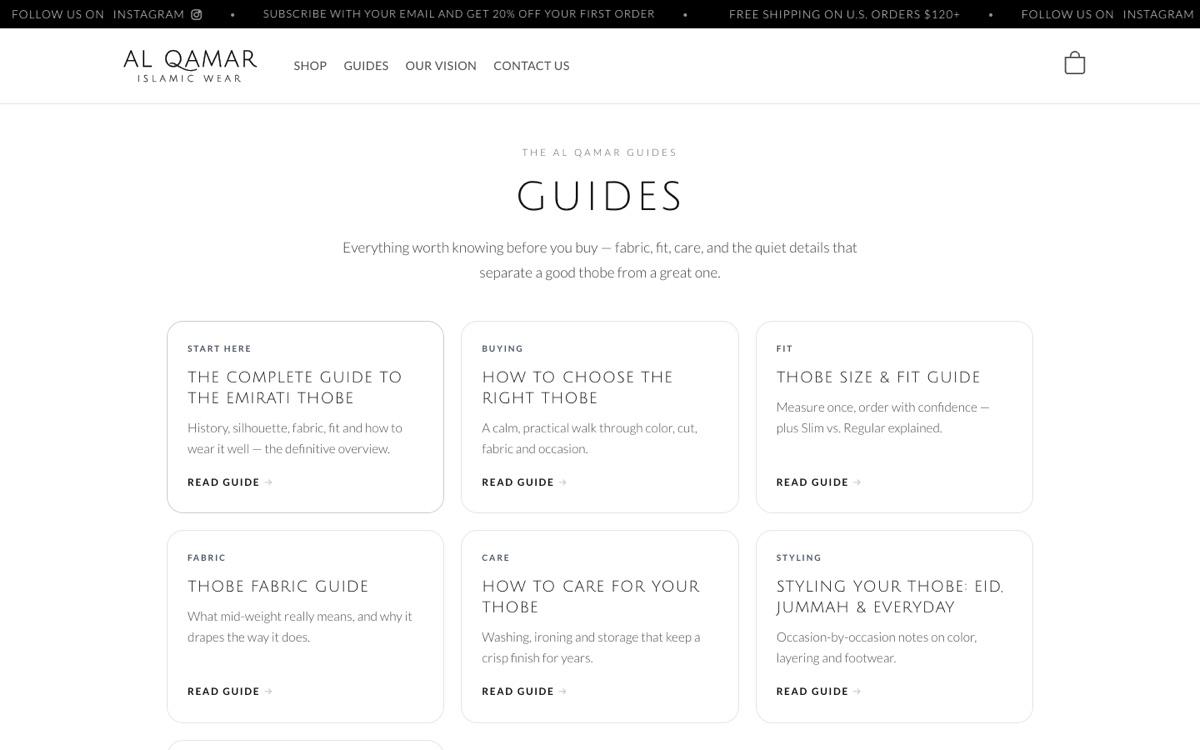The height and width of the screenshot is (750, 1200).
Task: Click Read Guide under How to Care for Your Thobe
Action: 524,691
